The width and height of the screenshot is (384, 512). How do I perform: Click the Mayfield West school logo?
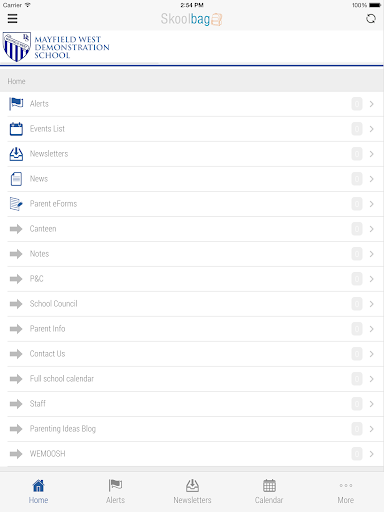(x=56, y=47)
